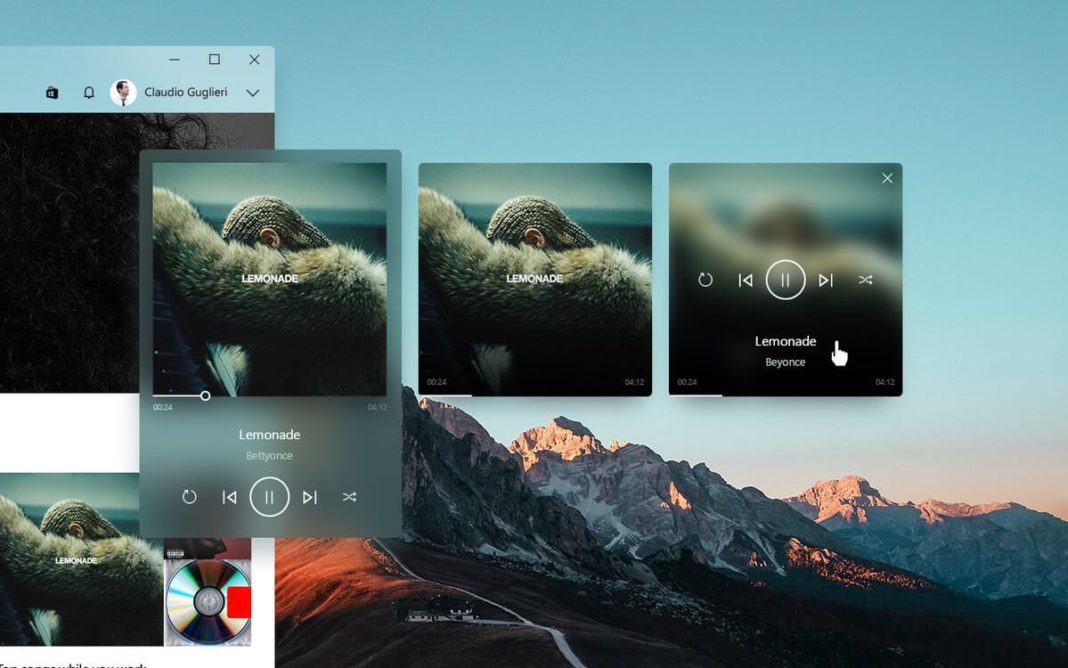
Task: Click the skip-previous icon in the right widget
Action: click(745, 280)
